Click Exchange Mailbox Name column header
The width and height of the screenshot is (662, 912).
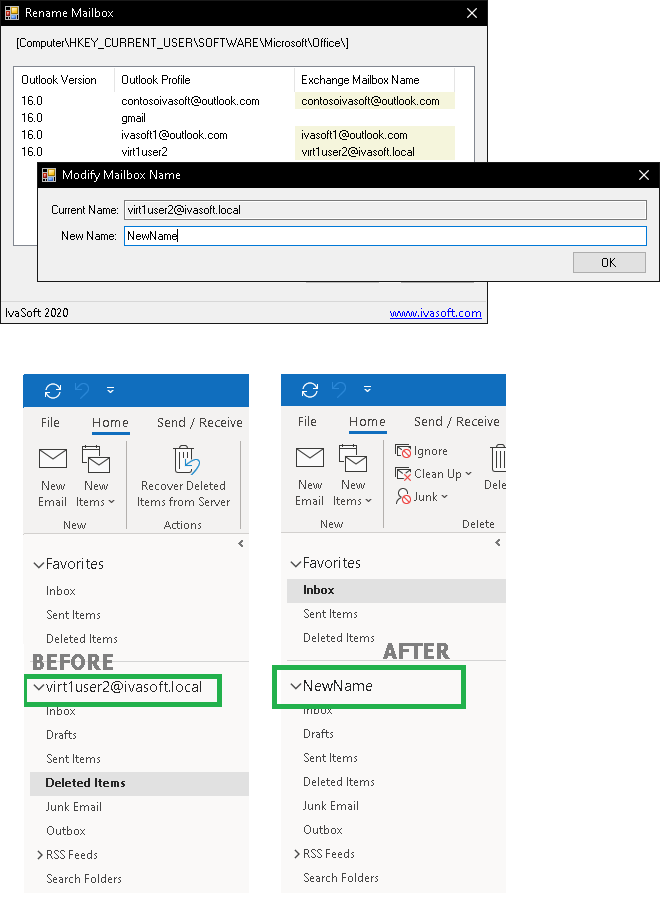tap(375, 80)
